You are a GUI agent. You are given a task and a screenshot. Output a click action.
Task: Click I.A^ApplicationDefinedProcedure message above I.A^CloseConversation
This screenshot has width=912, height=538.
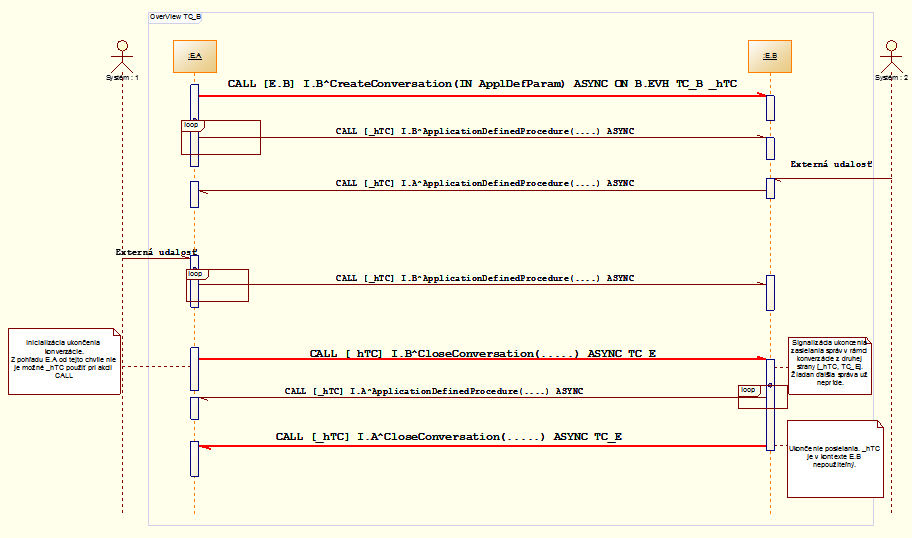434,391
